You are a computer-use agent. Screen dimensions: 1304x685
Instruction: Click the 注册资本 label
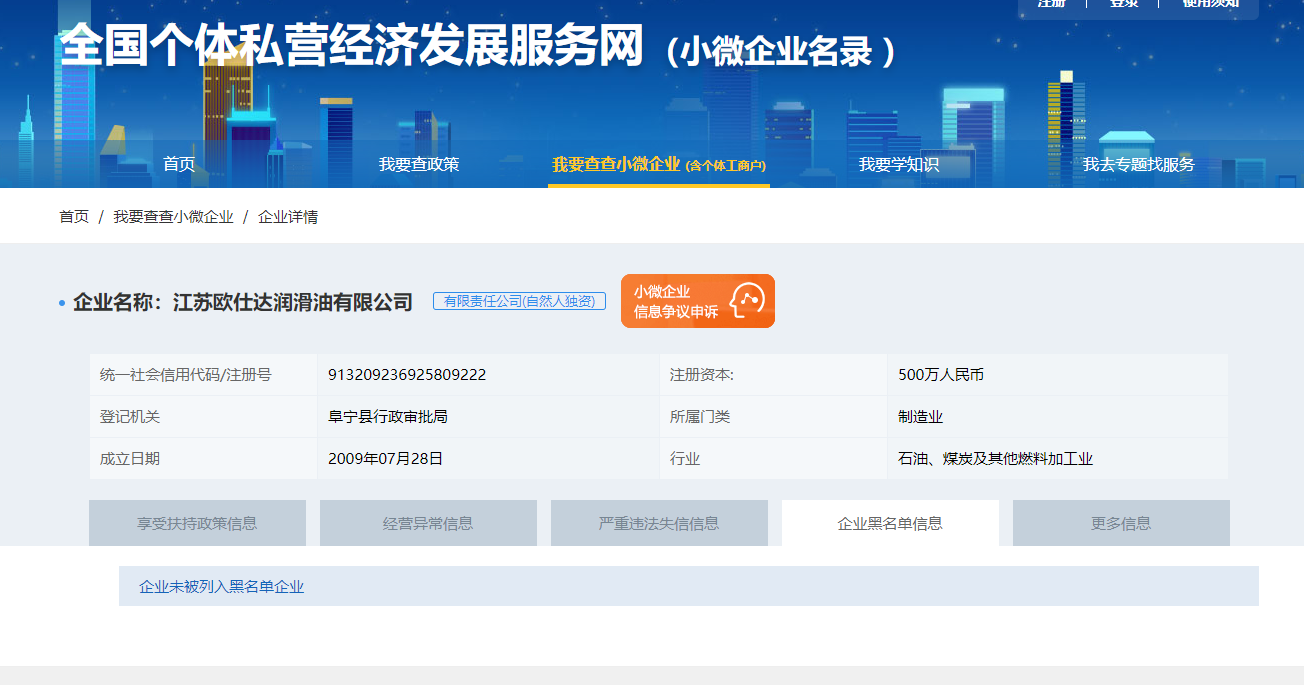click(x=702, y=375)
